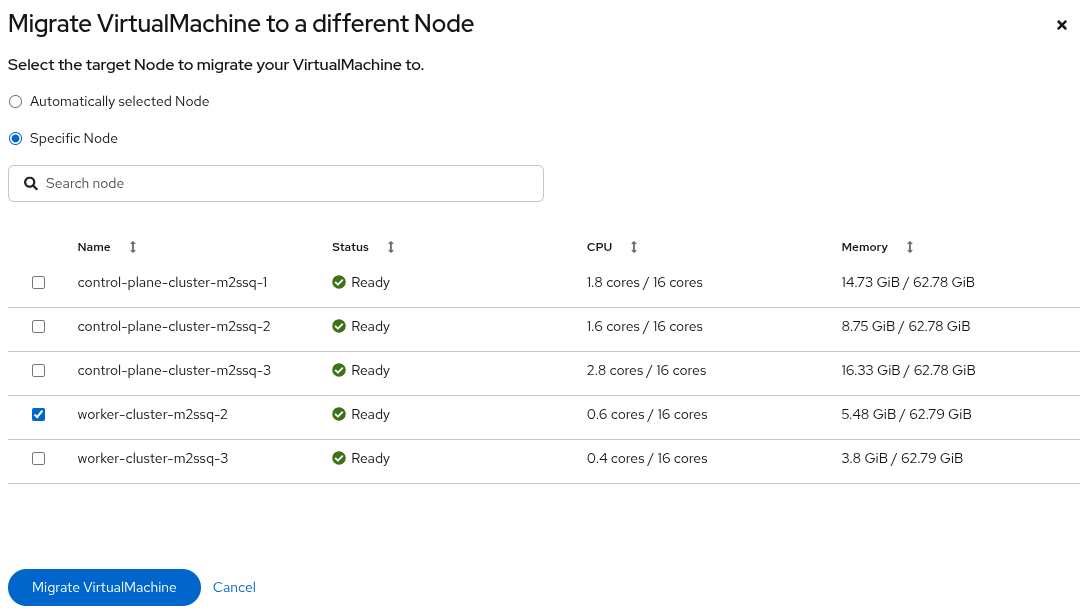1083x616 pixels.
Task: Click the Status column sort icon
Action: (391, 247)
